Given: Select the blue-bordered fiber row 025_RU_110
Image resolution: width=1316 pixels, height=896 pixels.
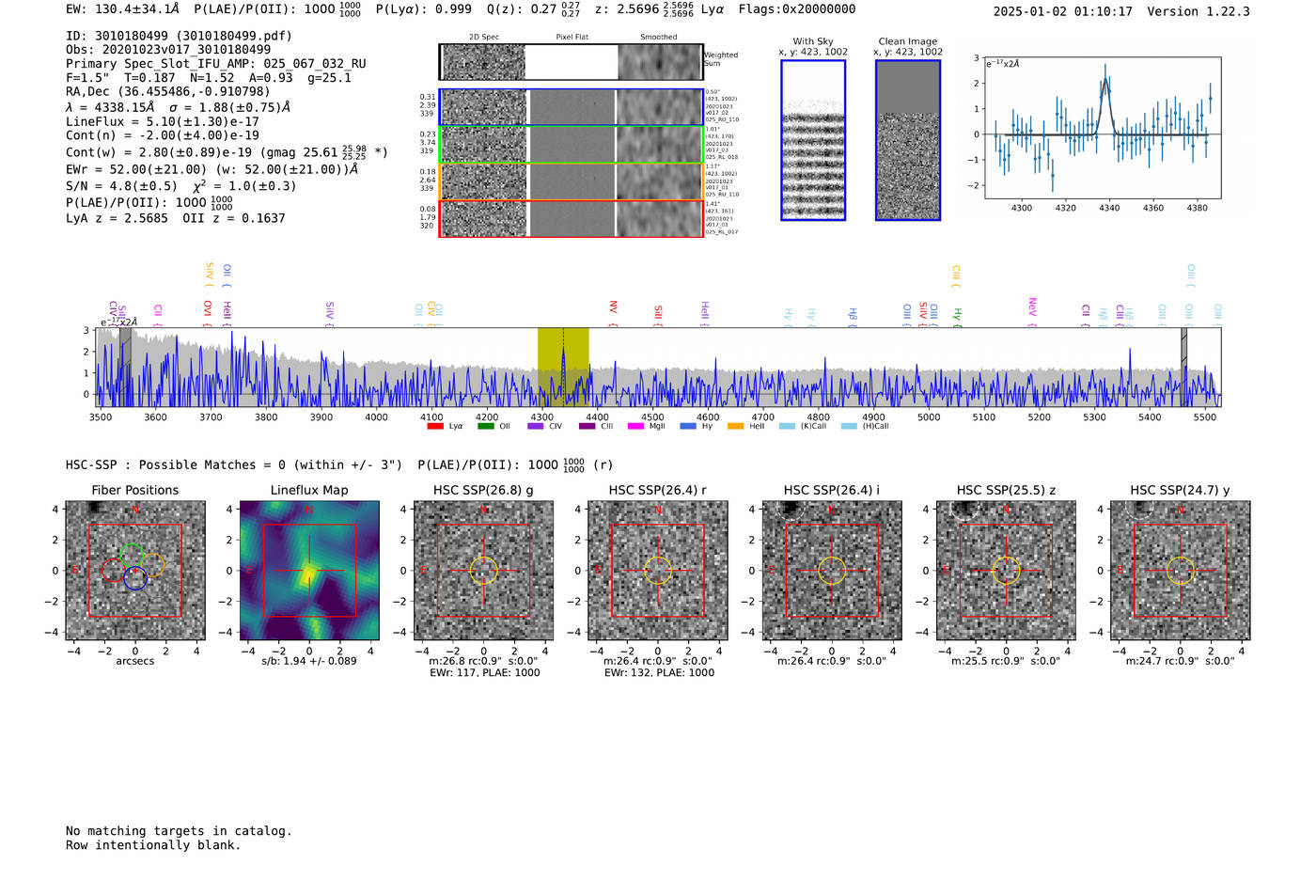Looking at the screenshot, I should pyautogui.click(x=571, y=107).
